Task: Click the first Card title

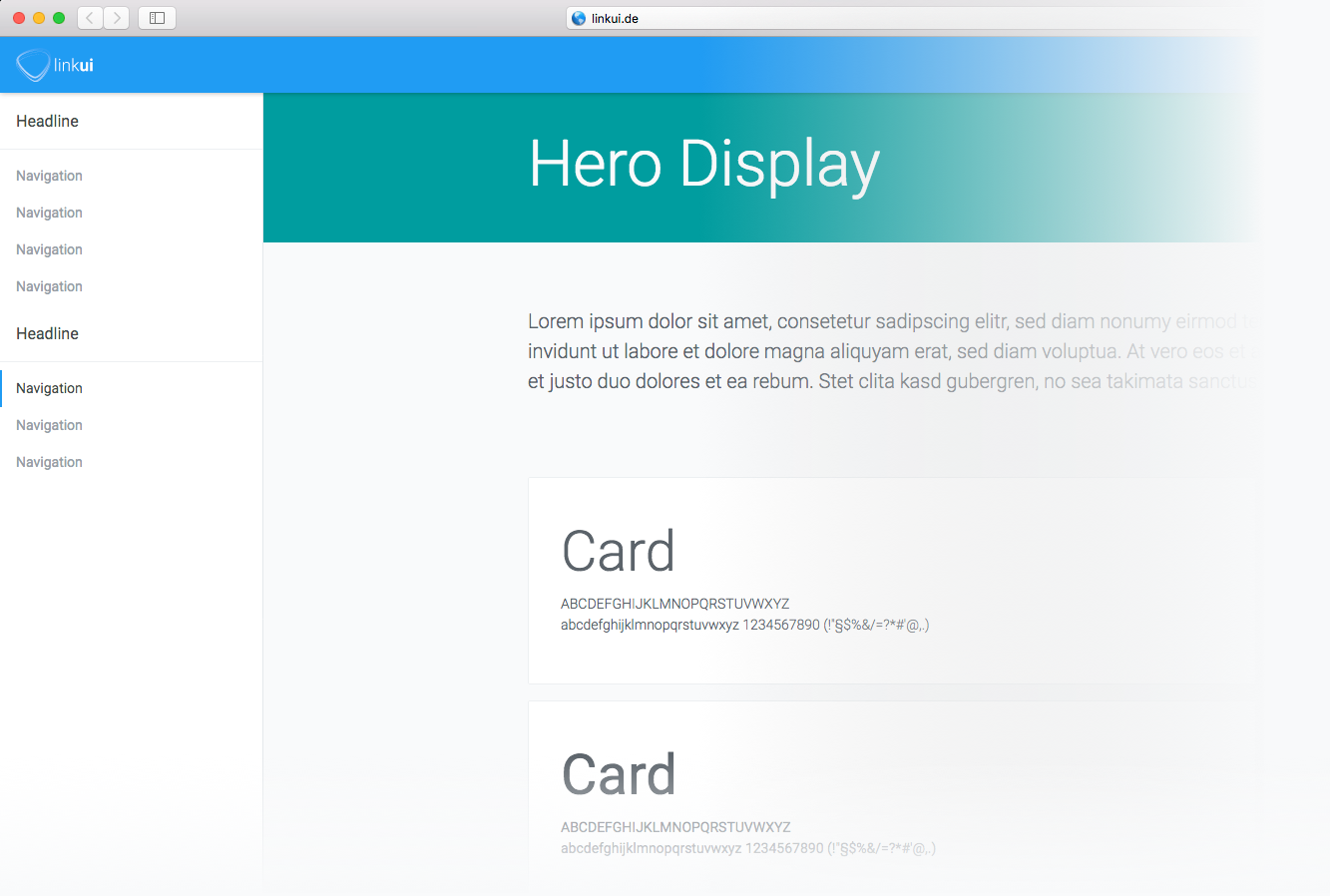Action: coord(619,551)
